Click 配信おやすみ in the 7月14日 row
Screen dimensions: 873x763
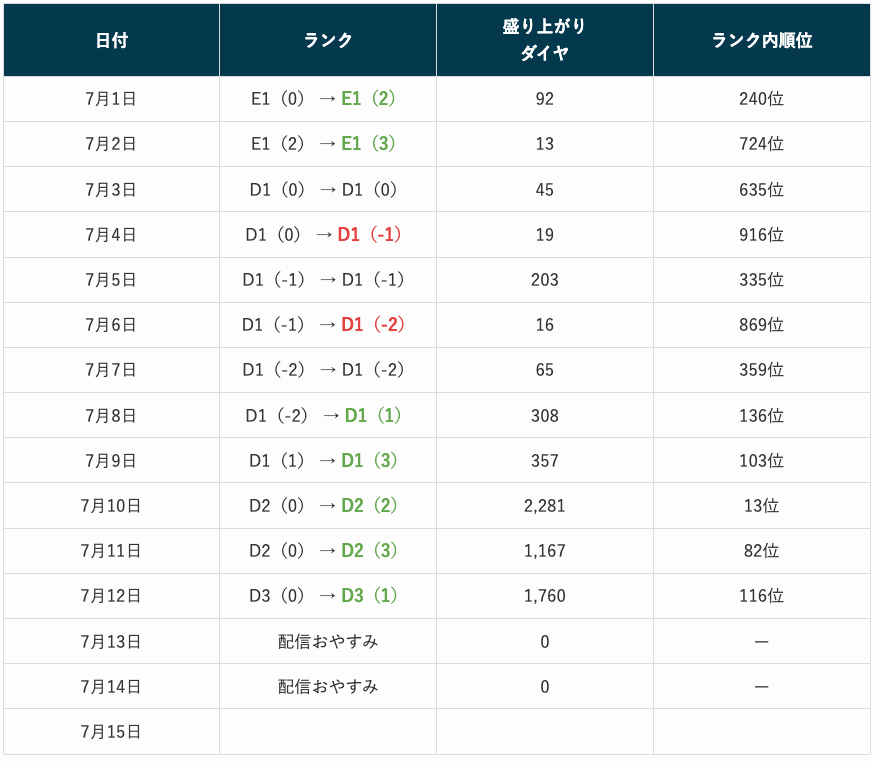pyautogui.click(x=328, y=687)
